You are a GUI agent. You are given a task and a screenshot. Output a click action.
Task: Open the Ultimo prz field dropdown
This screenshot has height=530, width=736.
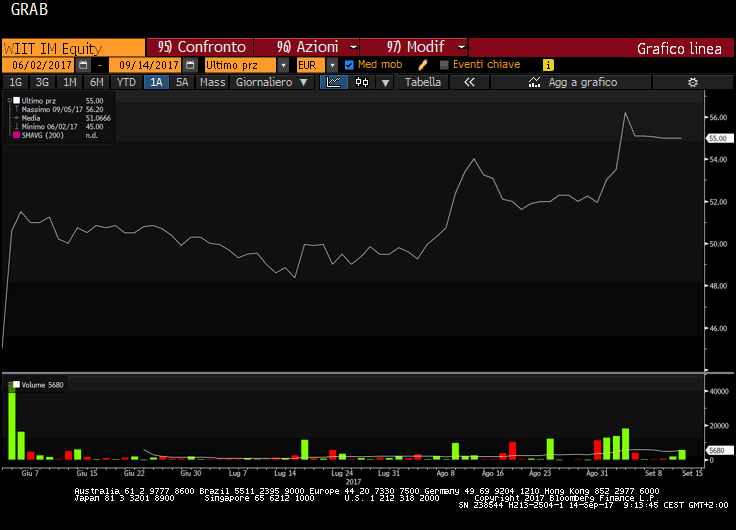(283, 65)
